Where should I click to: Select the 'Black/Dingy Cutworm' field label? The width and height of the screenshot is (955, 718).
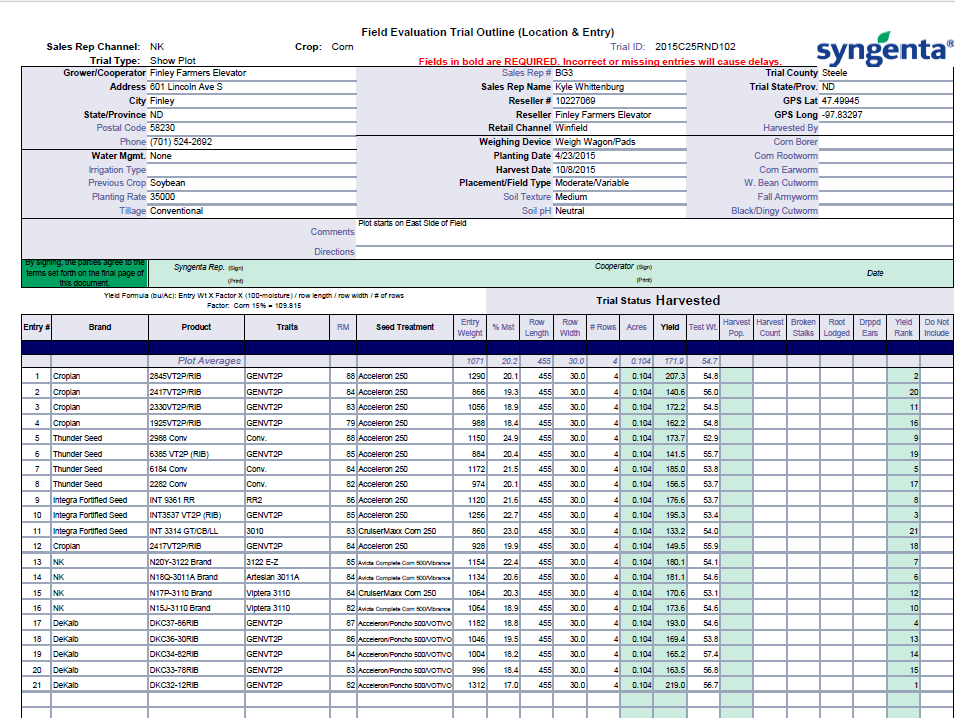774,211
